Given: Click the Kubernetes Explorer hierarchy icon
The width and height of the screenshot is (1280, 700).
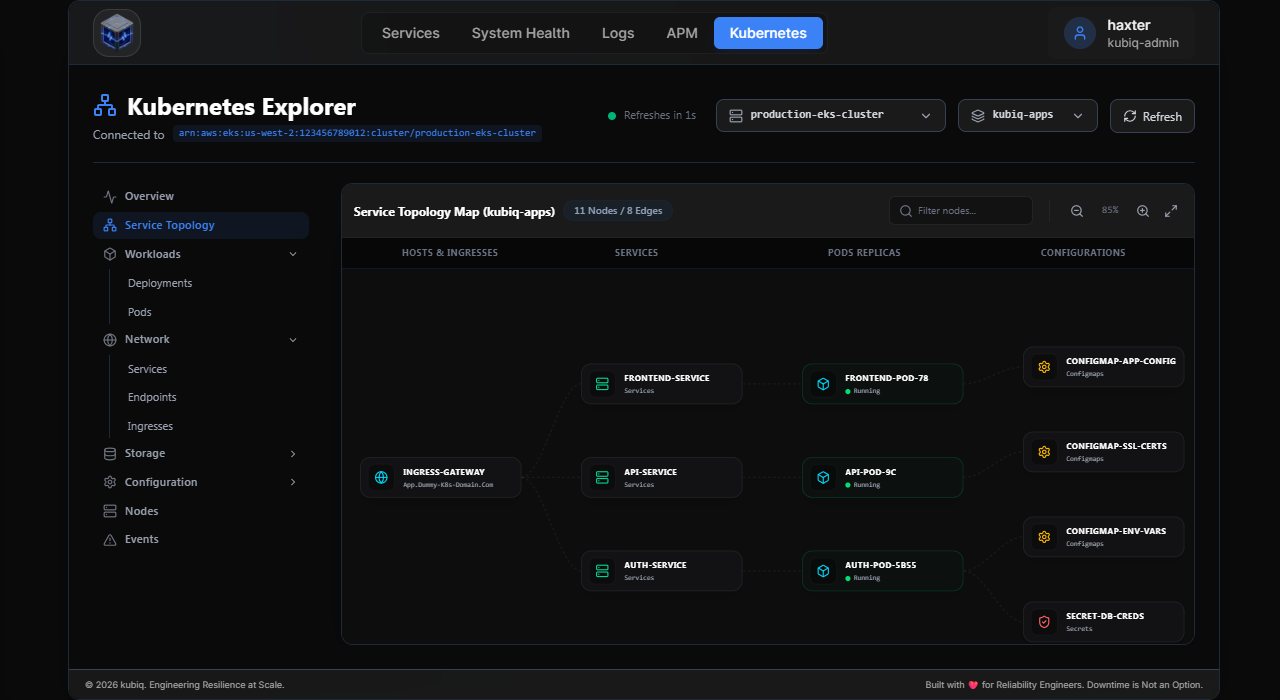Looking at the screenshot, I should (105, 106).
